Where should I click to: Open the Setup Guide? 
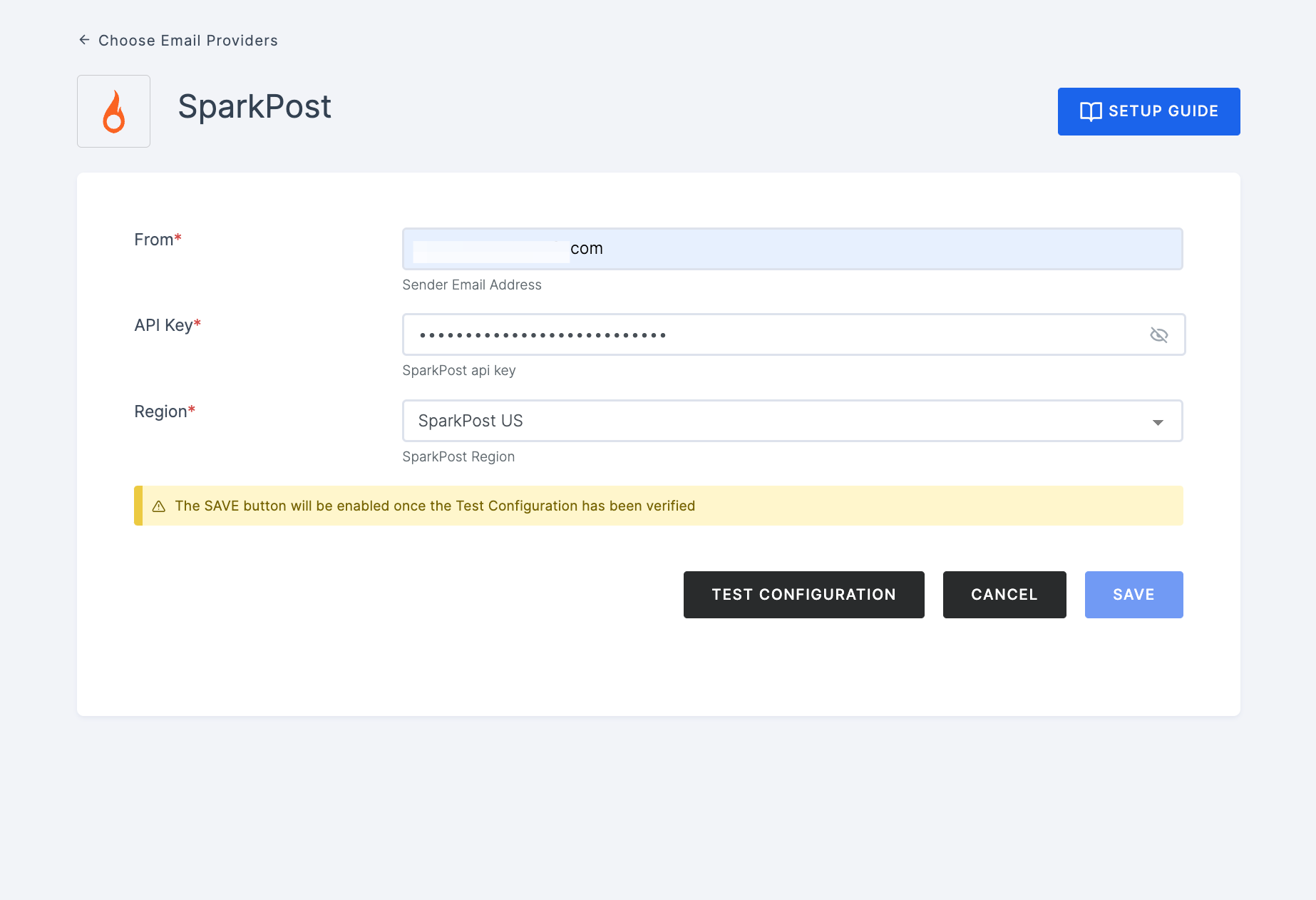coord(1148,111)
